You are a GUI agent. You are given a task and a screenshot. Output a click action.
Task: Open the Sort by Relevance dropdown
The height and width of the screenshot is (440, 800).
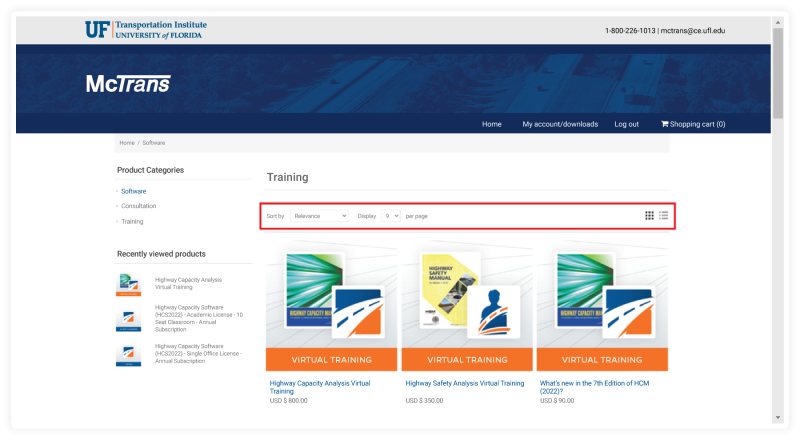pyautogui.click(x=319, y=216)
